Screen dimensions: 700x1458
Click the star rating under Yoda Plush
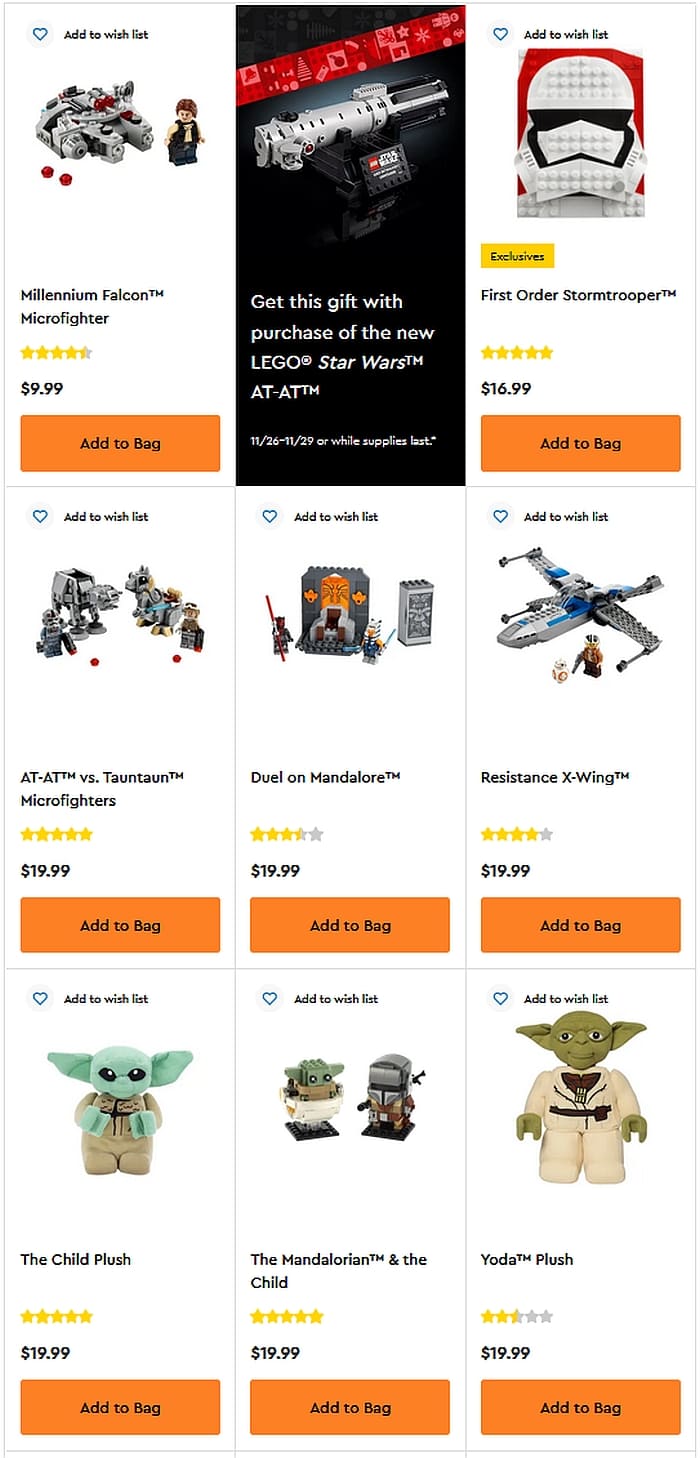pos(517,1316)
